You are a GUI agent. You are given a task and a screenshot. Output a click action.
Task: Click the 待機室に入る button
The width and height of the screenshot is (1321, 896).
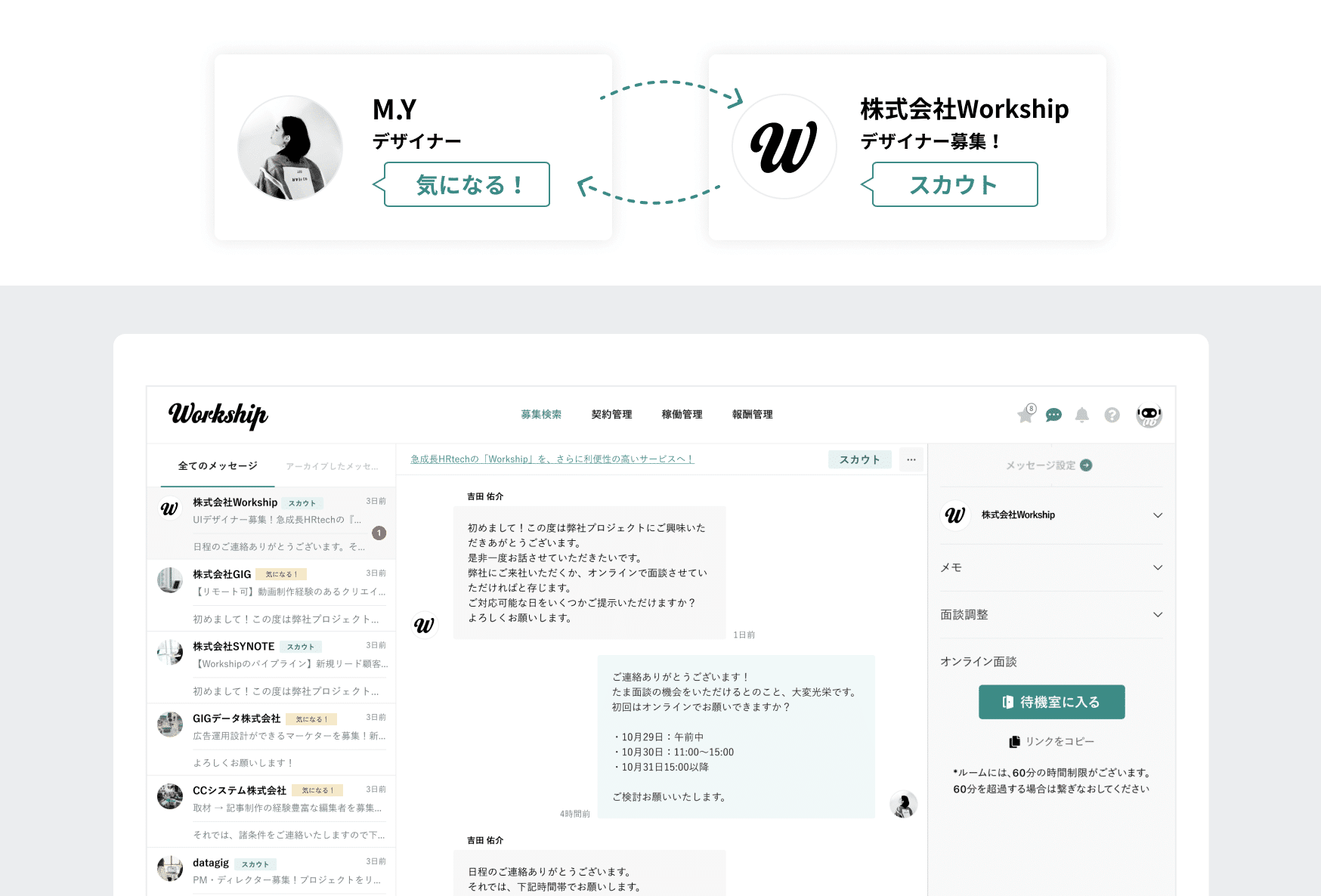tap(1051, 702)
